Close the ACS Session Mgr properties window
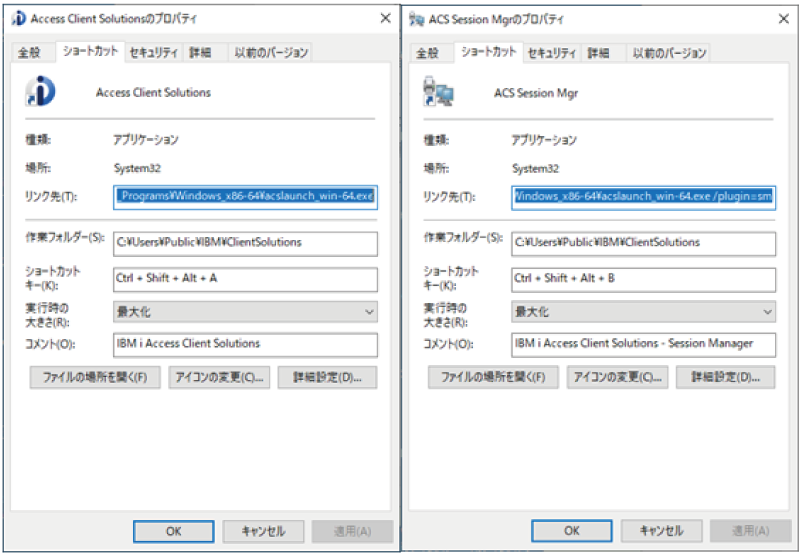This screenshot has height=555, width=800. pyautogui.click(x=784, y=19)
